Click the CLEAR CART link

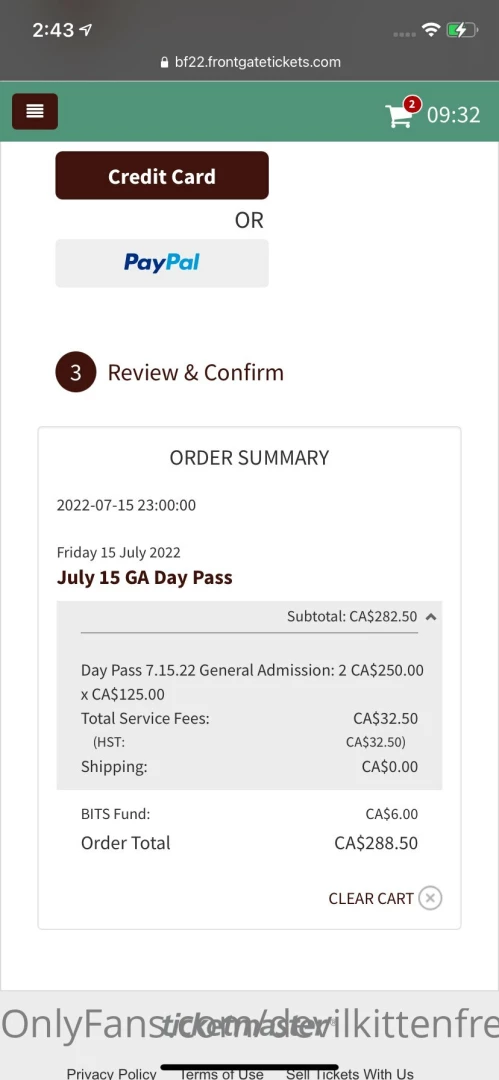371,898
